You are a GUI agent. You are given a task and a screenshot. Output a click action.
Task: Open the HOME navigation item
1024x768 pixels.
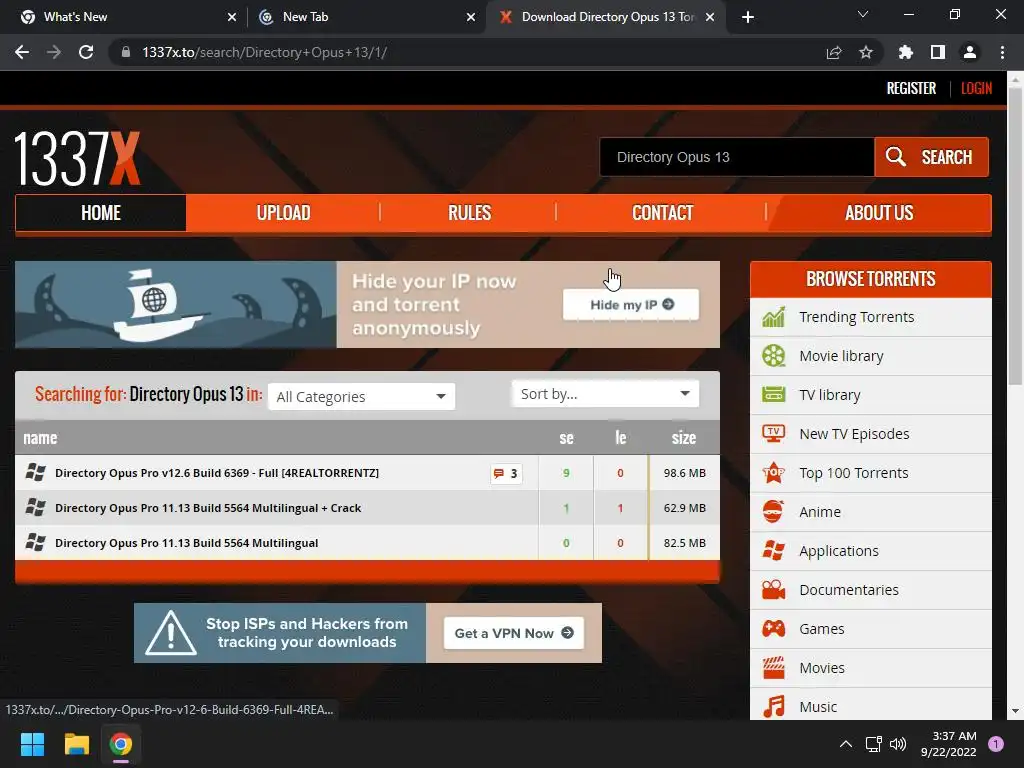pyautogui.click(x=101, y=213)
